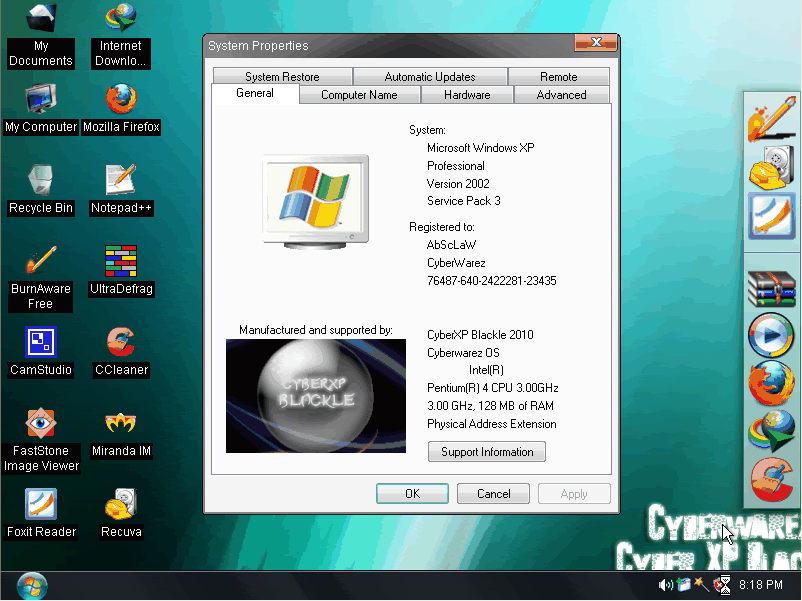Launch the Mozilla Firefox desktop icon
Image resolution: width=802 pixels, height=601 pixels.
[121, 109]
